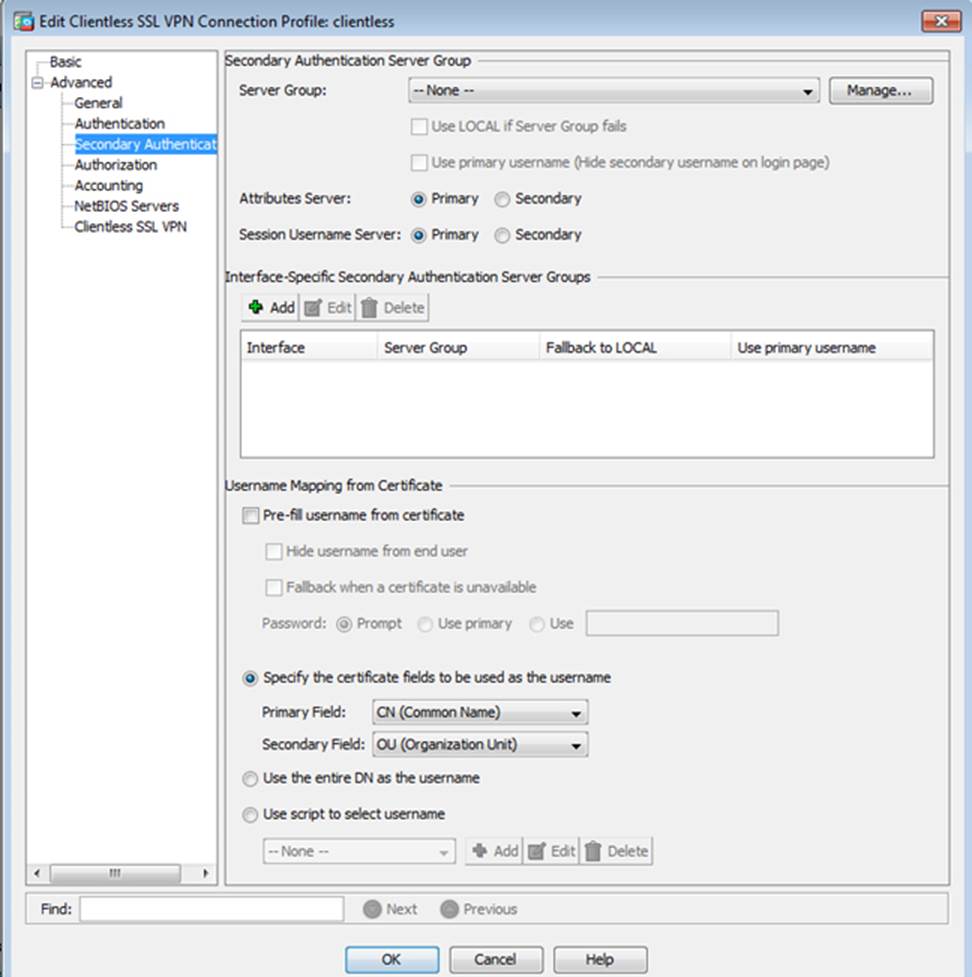
Task: Select Secondary for Attributes Server
Action: coord(502,199)
